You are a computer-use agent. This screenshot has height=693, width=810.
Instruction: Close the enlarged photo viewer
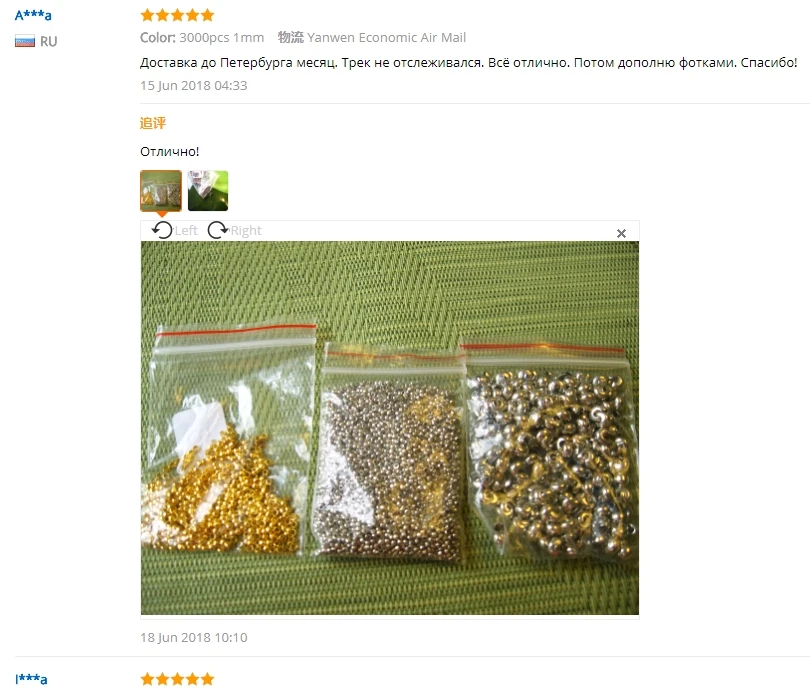621,233
